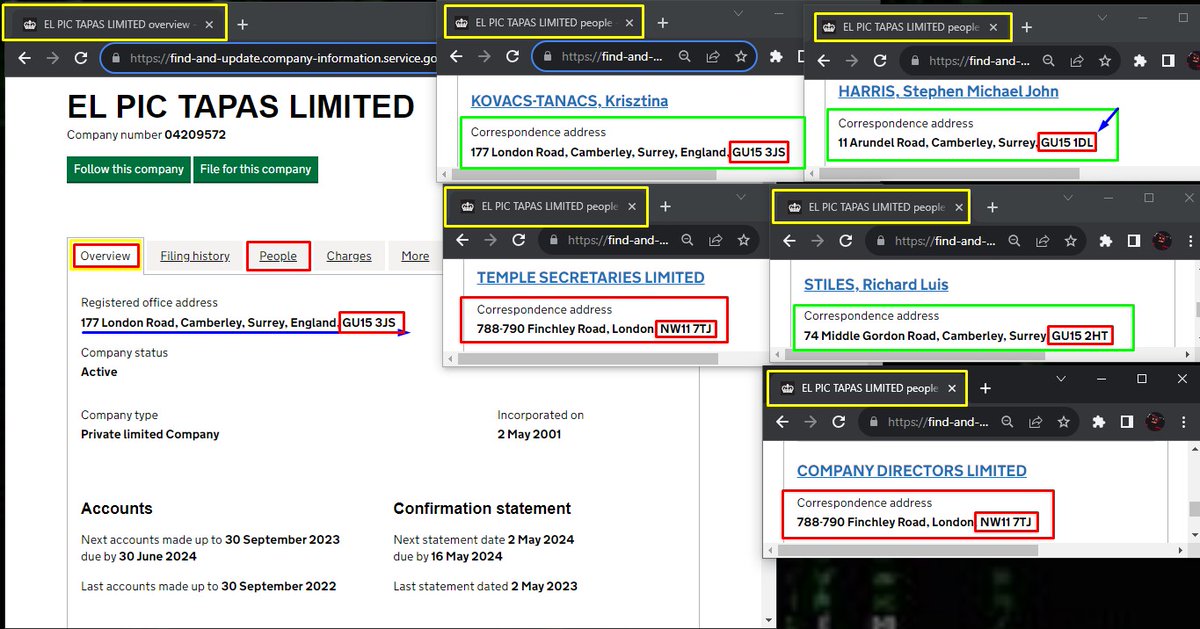The height and width of the screenshot is (629, 1200).
Task: Close the people tab in COMPANY DIRECTORS window
Action: (x=952, y=388)
